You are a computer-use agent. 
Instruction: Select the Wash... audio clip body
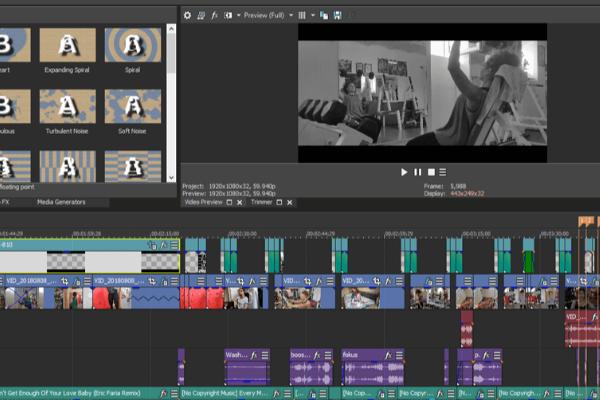[x=247, y=373]
